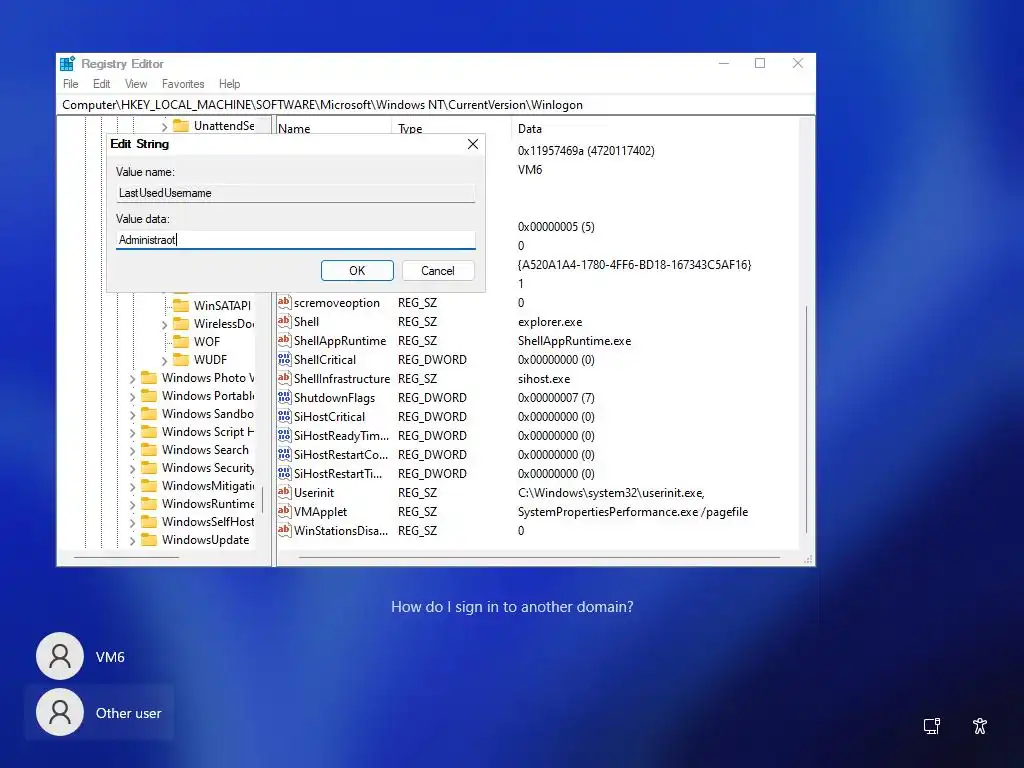Expand the WUDF tree node
This screenshot has height=768, width=1024.
[x=165, y=360]
